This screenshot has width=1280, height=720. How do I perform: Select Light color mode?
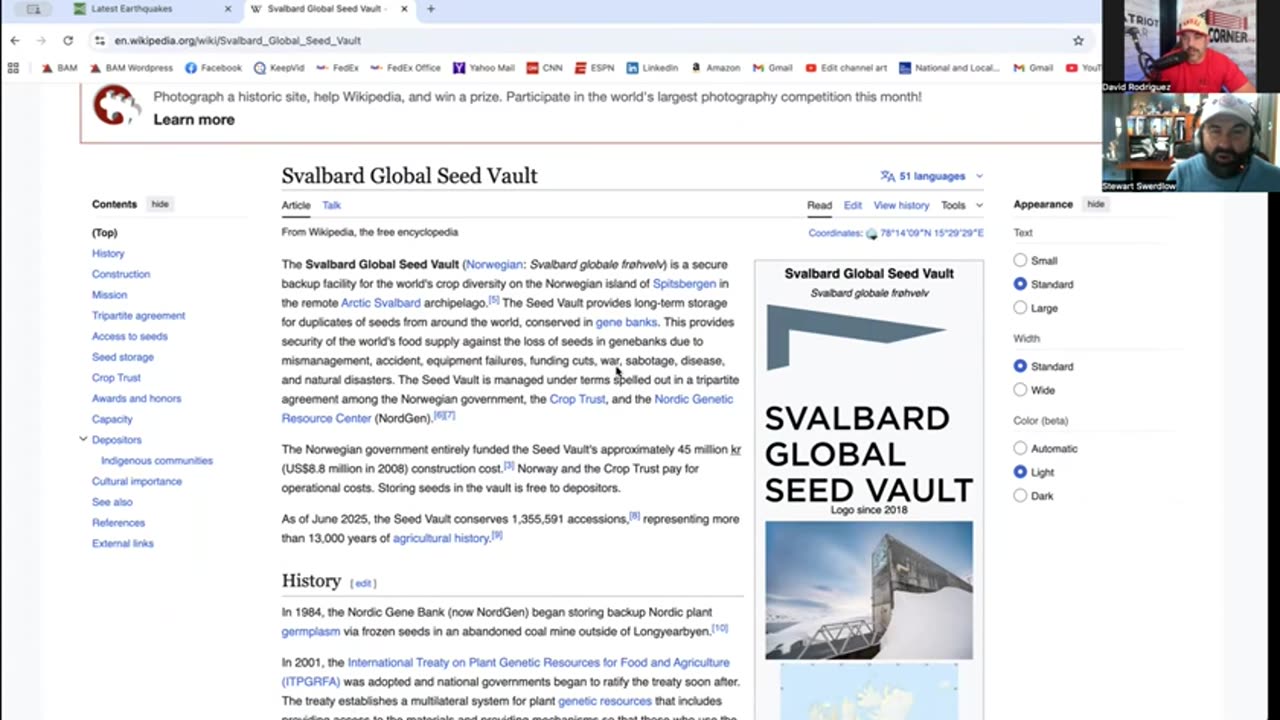[x=1020, y=472]
